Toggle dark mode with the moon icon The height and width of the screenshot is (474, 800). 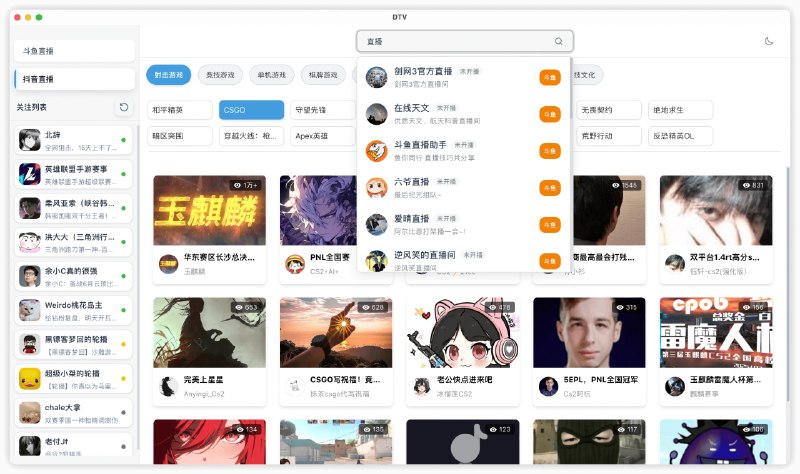coord(769,41)
